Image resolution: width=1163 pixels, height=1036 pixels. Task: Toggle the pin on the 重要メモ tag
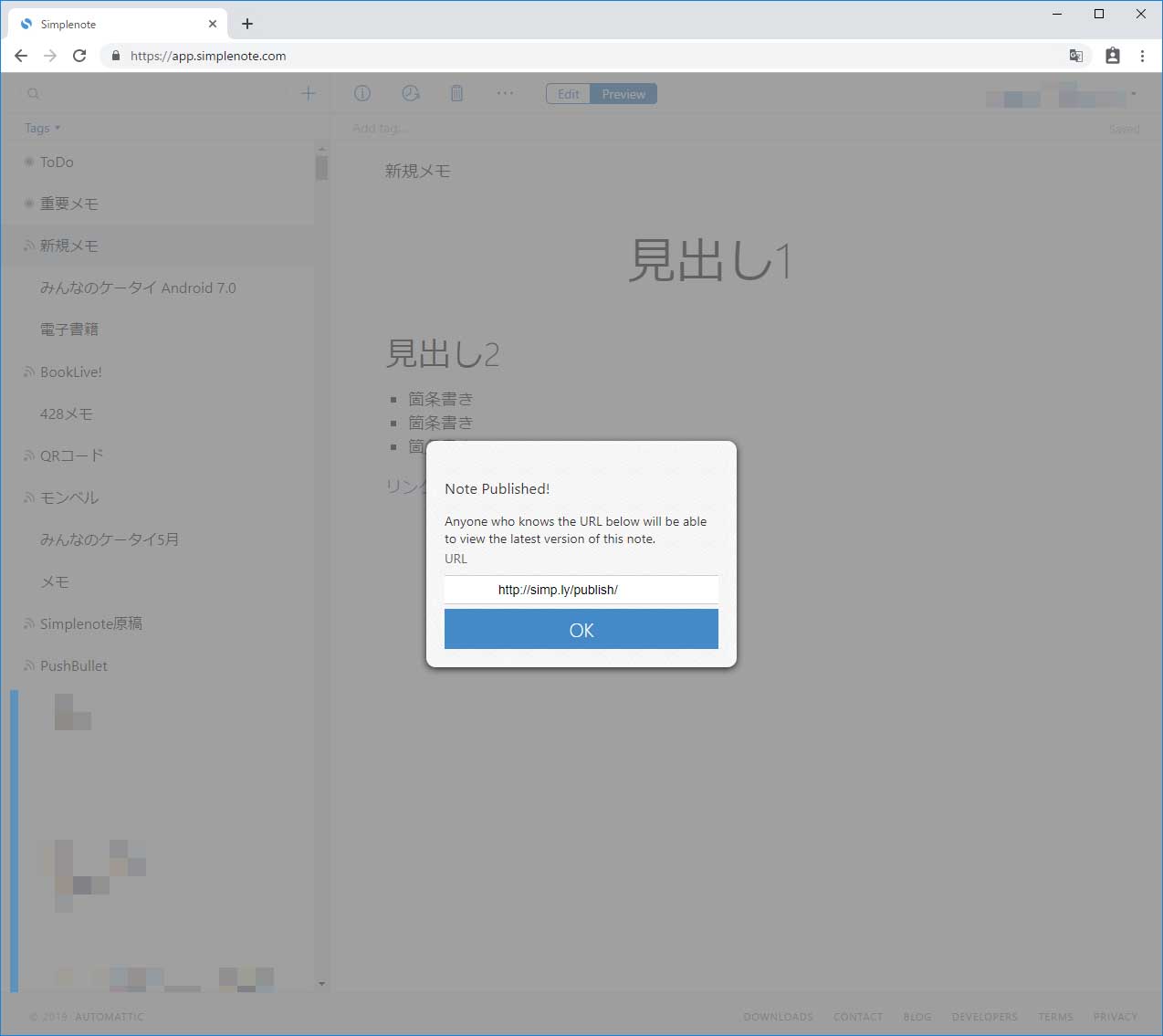pyautogui.click(x=27, y=204)
